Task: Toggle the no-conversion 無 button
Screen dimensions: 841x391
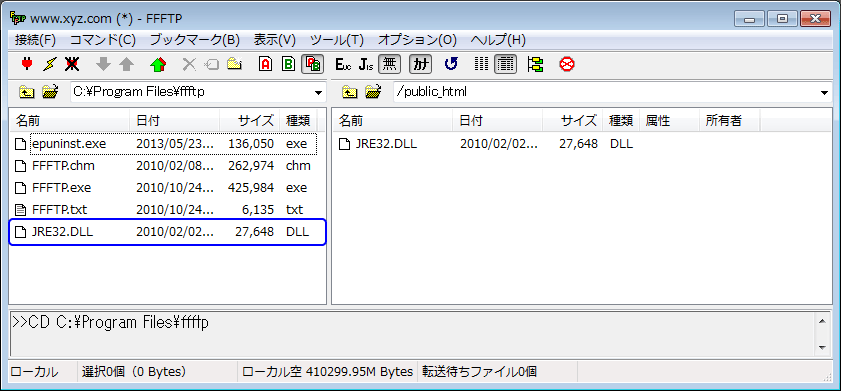Action: click(x=389, y=65)
